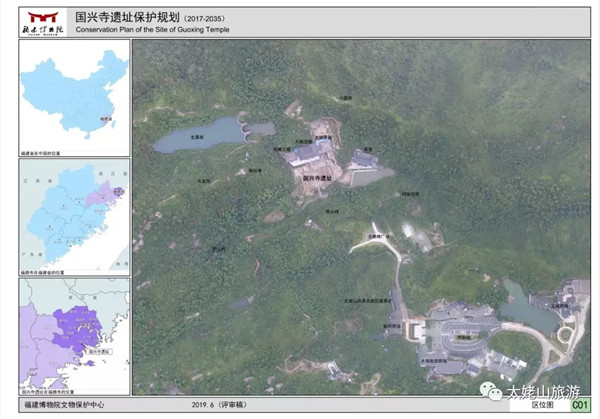The width and height of the screenshot is (600, 419).
Task: Click the title 国兴寺遗址保护规划
Action: pyautogui.click(x=127, y=17)
